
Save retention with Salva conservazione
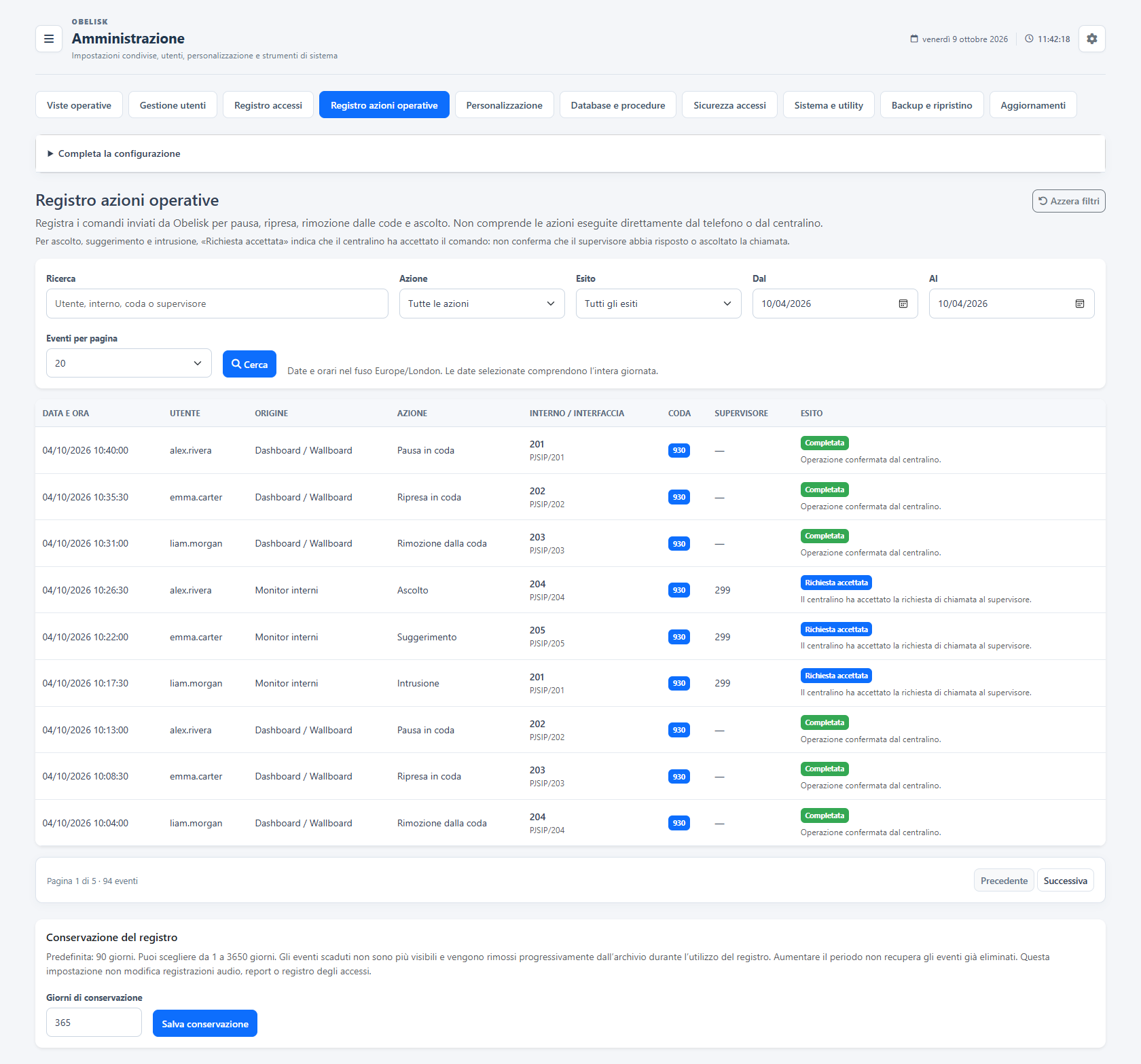[205, 1023]
